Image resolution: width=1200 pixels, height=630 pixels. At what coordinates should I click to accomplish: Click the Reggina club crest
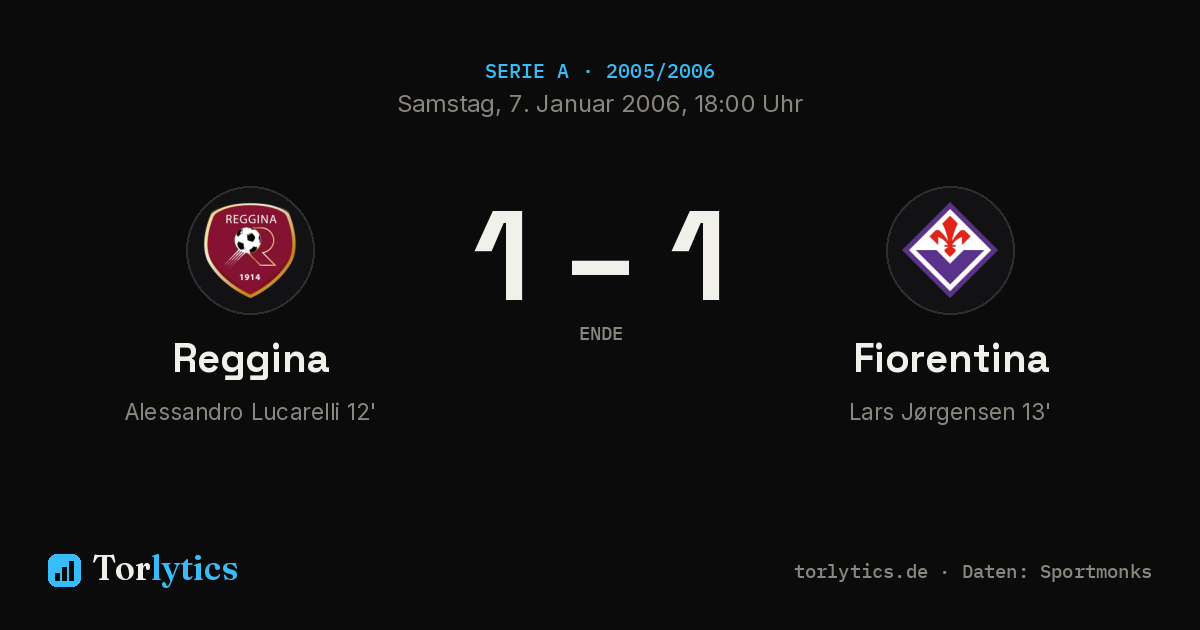(250, 250)
